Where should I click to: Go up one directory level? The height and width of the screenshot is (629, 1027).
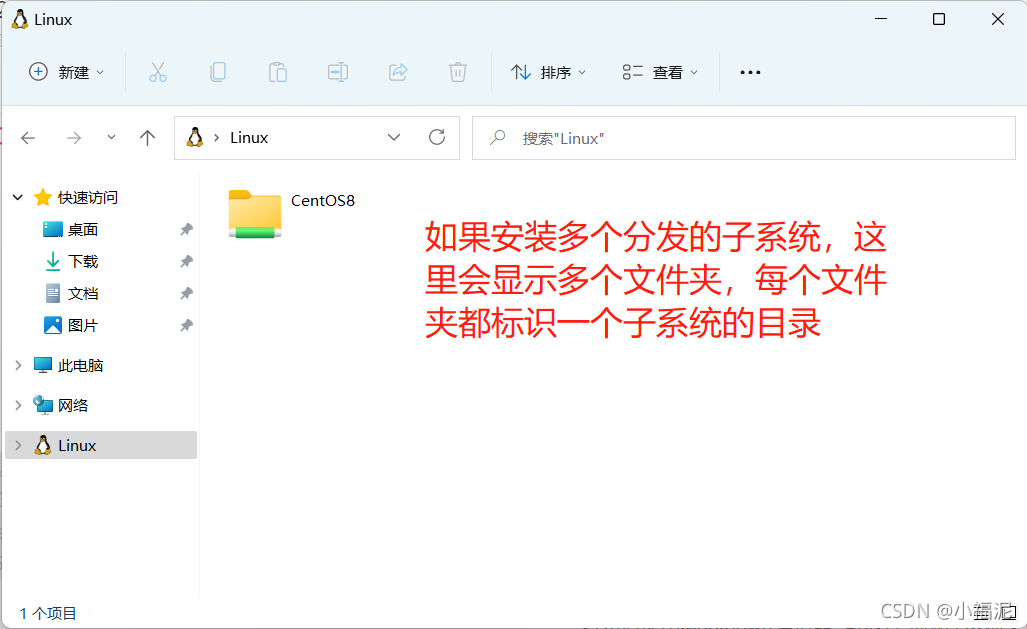(x=148, y=138)
